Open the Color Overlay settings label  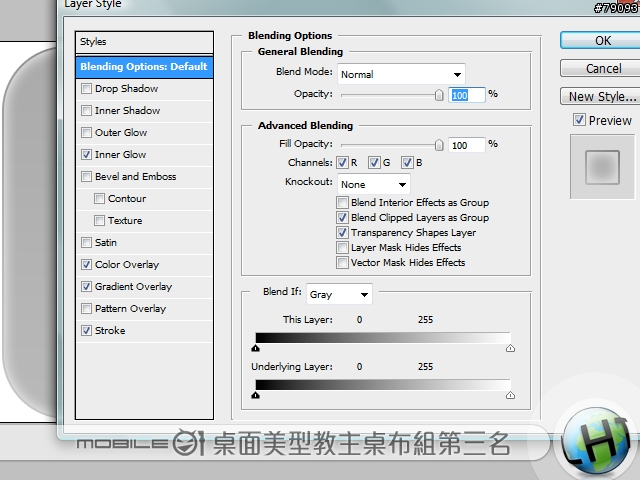coord(127,264)
